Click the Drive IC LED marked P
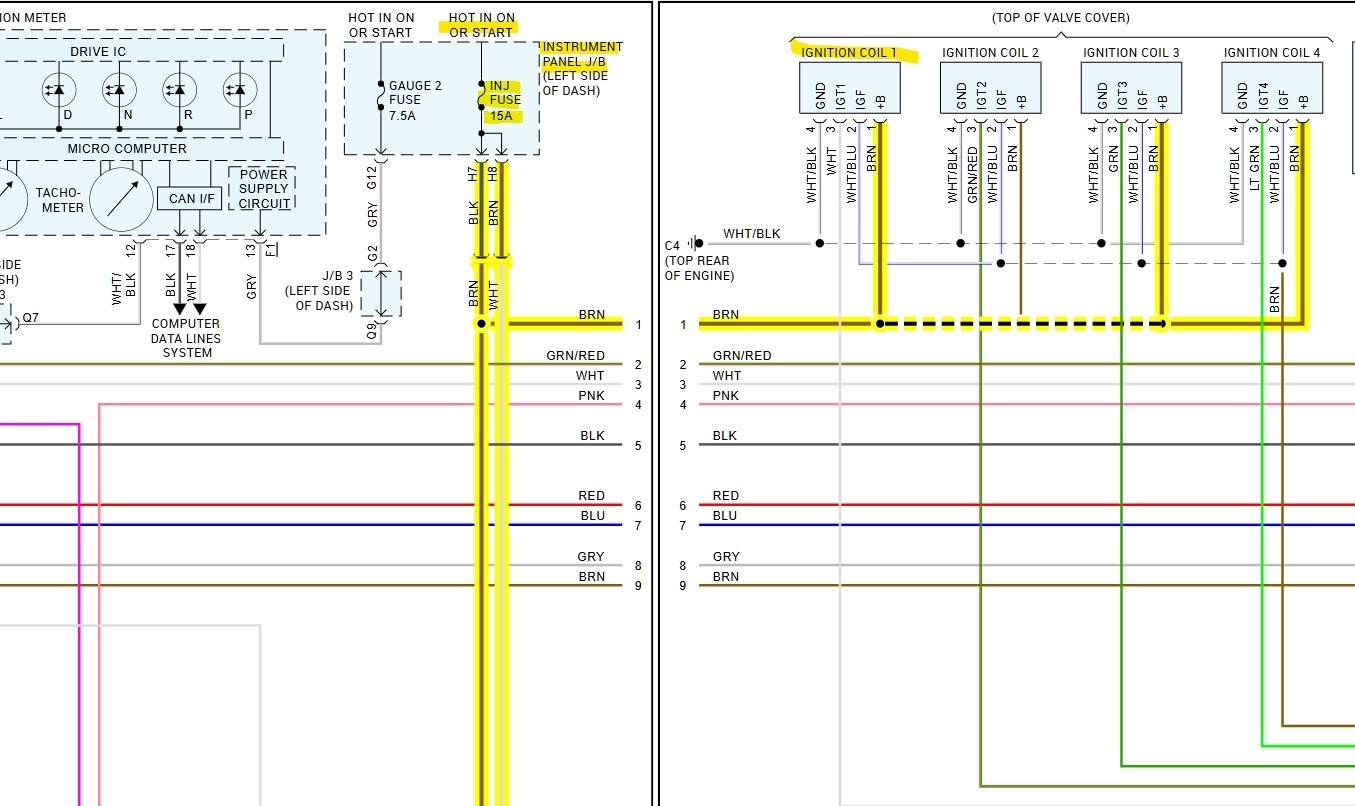Screen dimensions: 1355x806 tap(237, 90)
